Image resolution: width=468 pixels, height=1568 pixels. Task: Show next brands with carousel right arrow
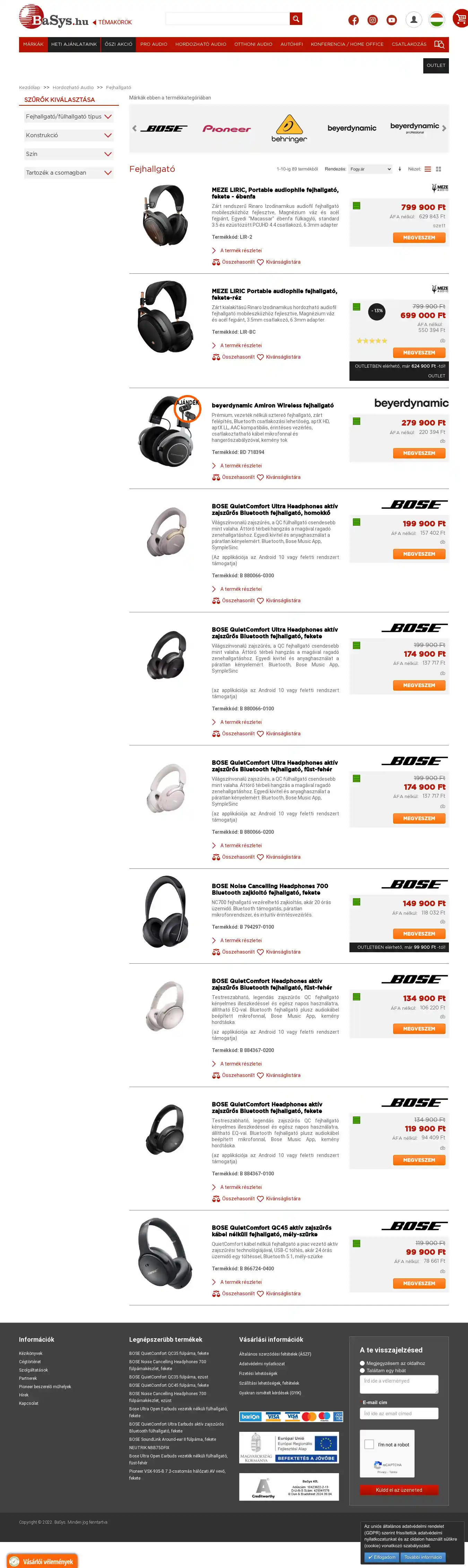[444, 129]
